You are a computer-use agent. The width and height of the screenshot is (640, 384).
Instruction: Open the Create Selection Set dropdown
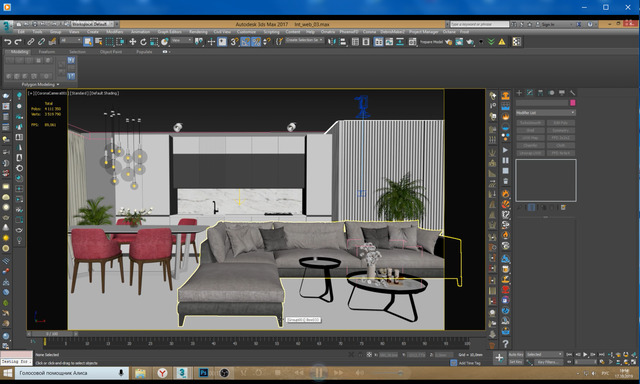click(304, 40)
